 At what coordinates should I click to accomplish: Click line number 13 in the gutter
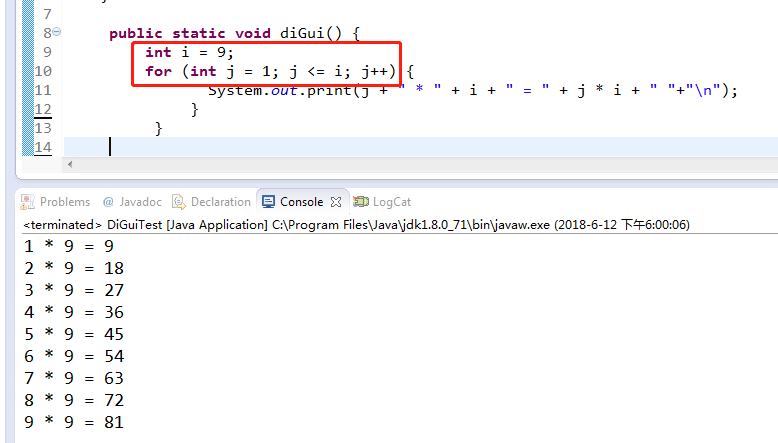click(43, 128)
